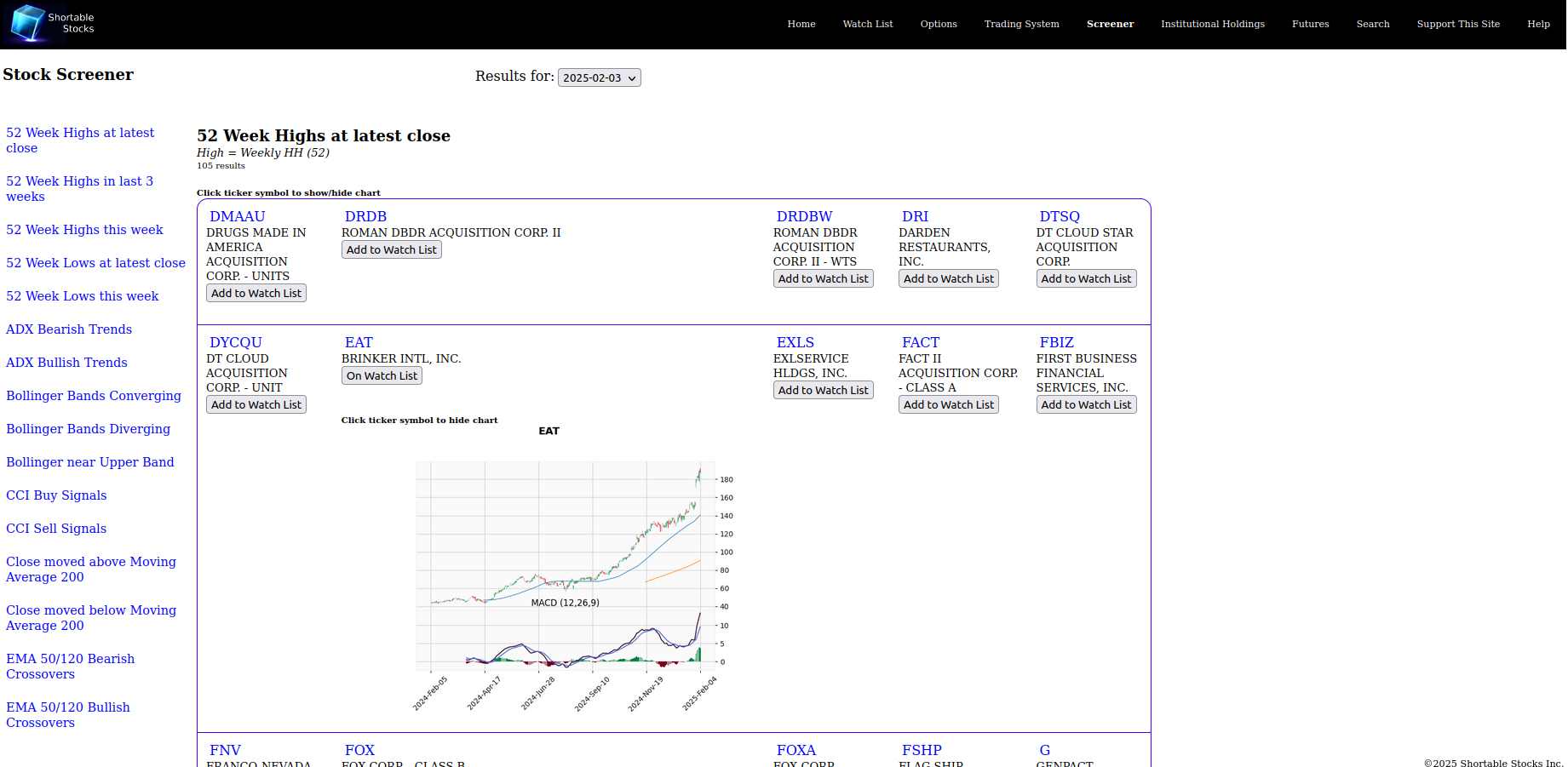The width and height of the screenshot is (1568, 767).
Task: Open Institutional Holdings page
Action: [x=1212, y=24]
